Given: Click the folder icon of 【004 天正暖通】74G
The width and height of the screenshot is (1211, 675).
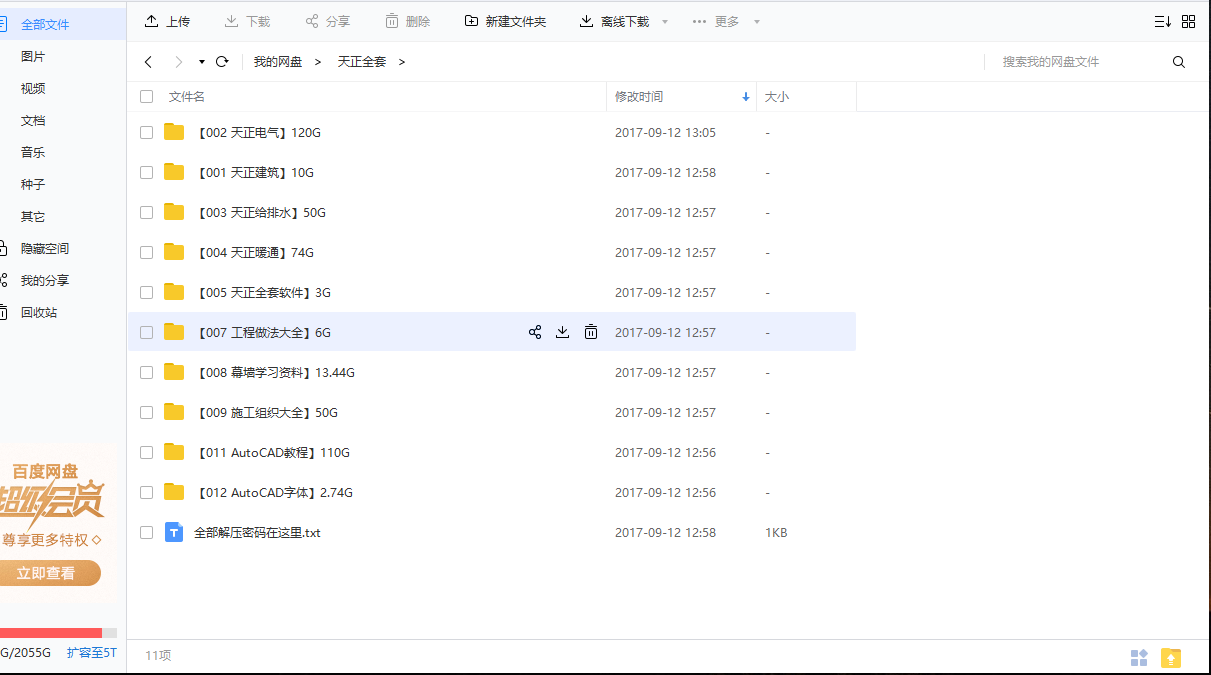Looking at the screenshot, I should [x=174, y=252].
